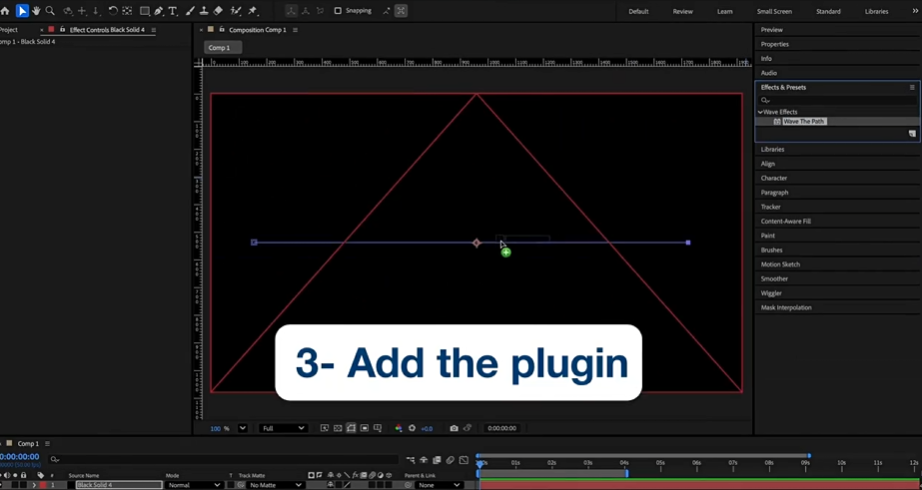Open the Mode dropdown set to Normal
Screen dimensions: 922x490
tap(194, 485)
